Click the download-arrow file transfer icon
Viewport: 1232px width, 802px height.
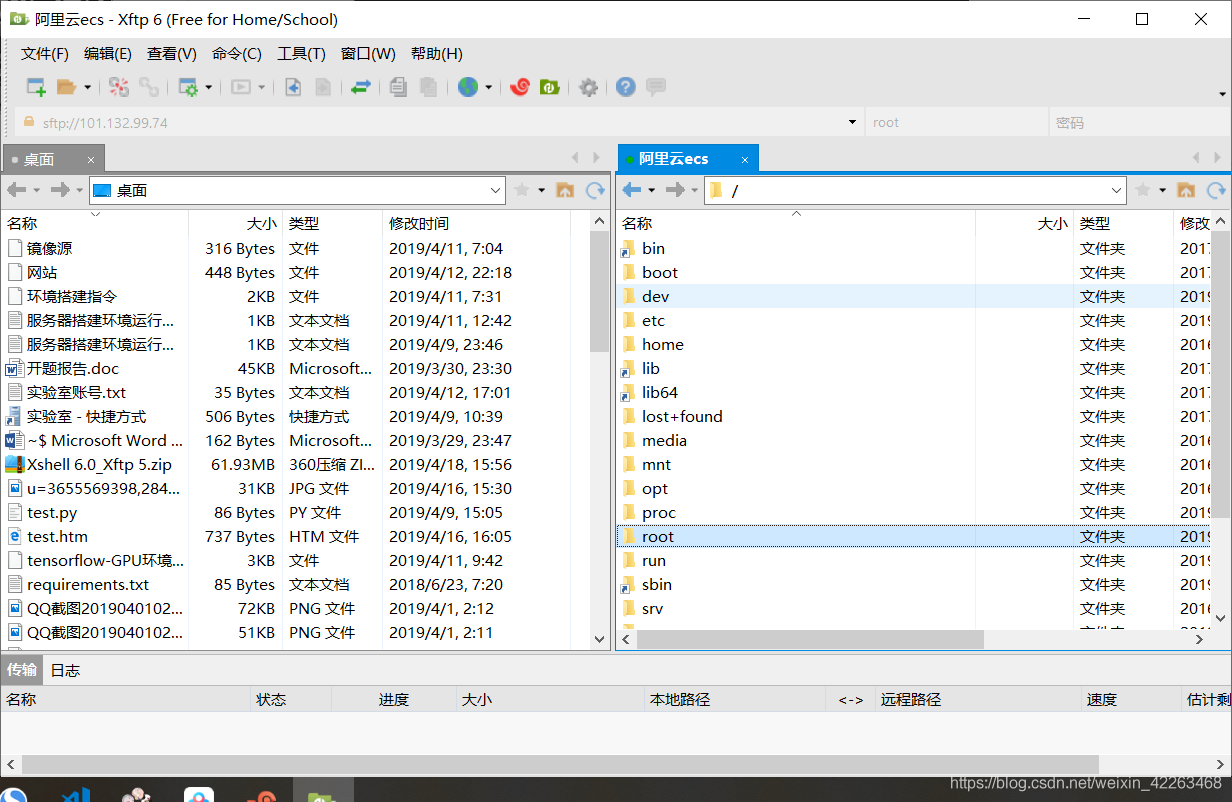coord(293,87)
